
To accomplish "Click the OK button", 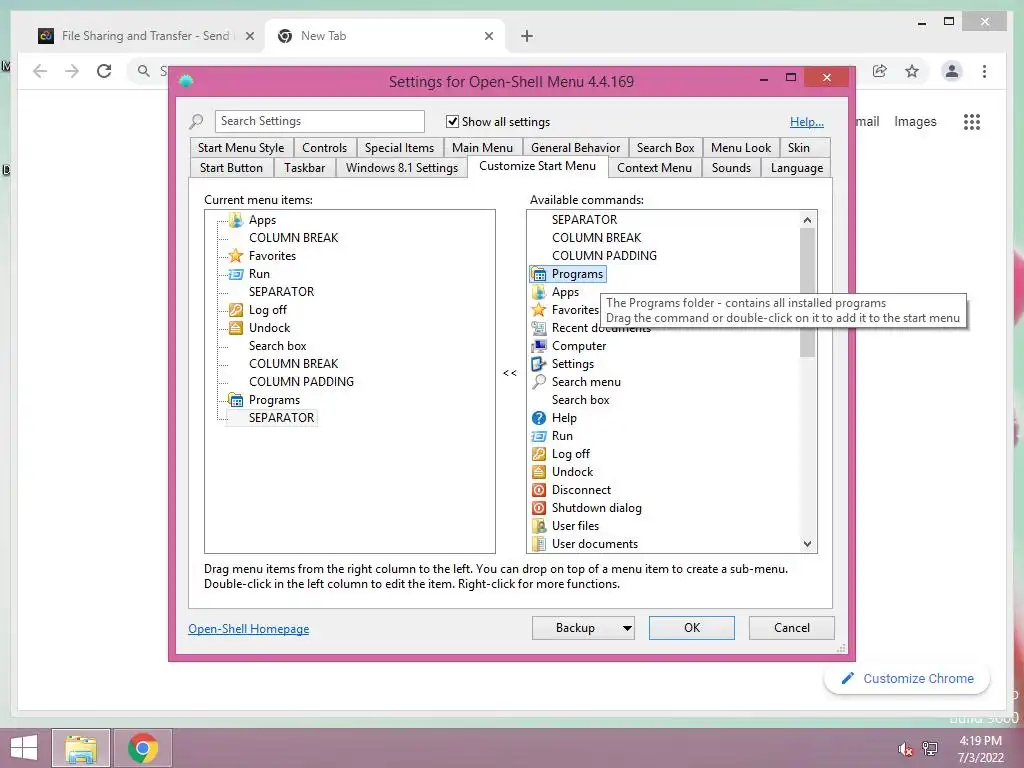I will tap(692, 628).
